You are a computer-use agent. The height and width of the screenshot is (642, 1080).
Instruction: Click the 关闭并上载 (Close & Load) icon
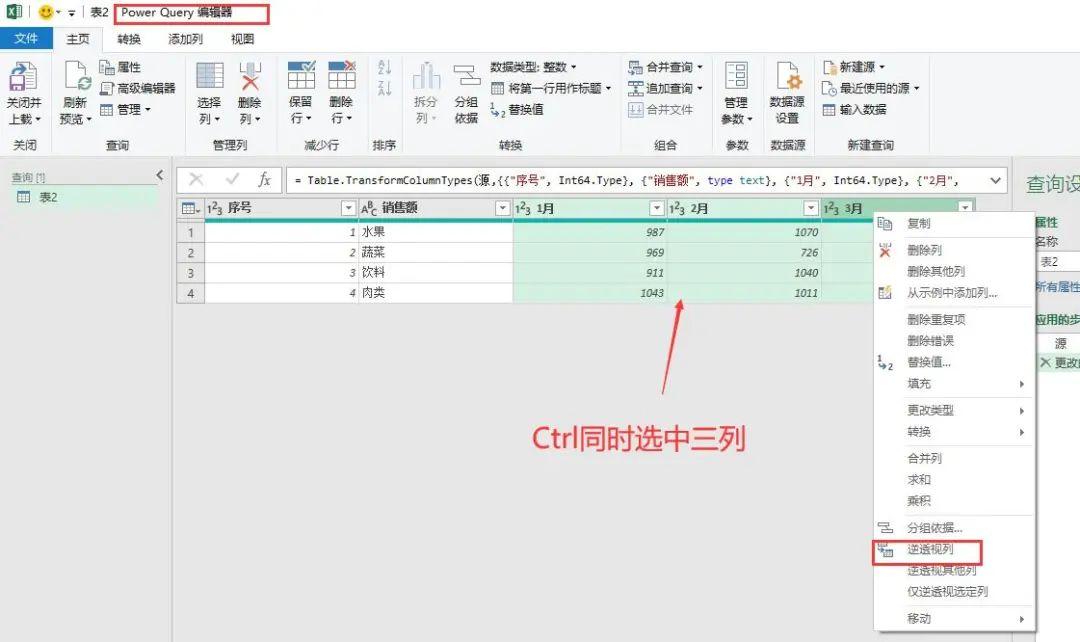(23, 78)
